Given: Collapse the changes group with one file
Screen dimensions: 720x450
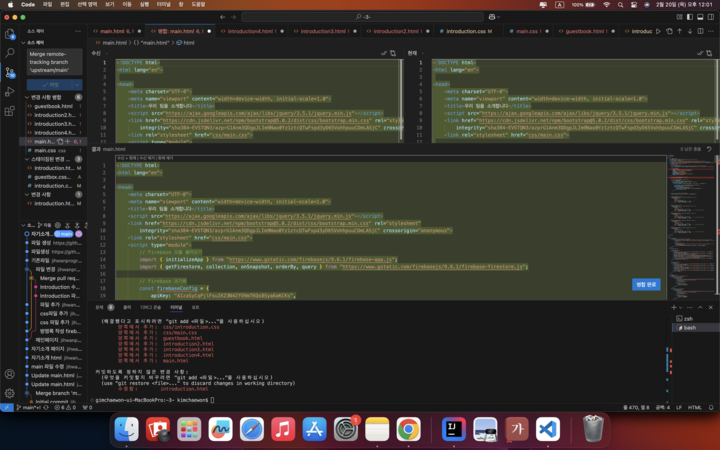Looking at the screenshot, I should coord(27,195).
